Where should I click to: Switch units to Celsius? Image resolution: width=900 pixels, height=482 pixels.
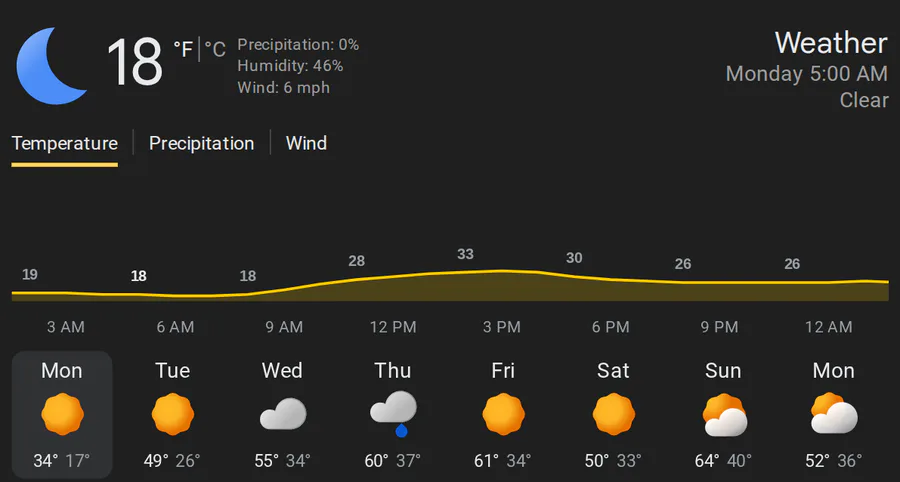click(x=215, y=48)
